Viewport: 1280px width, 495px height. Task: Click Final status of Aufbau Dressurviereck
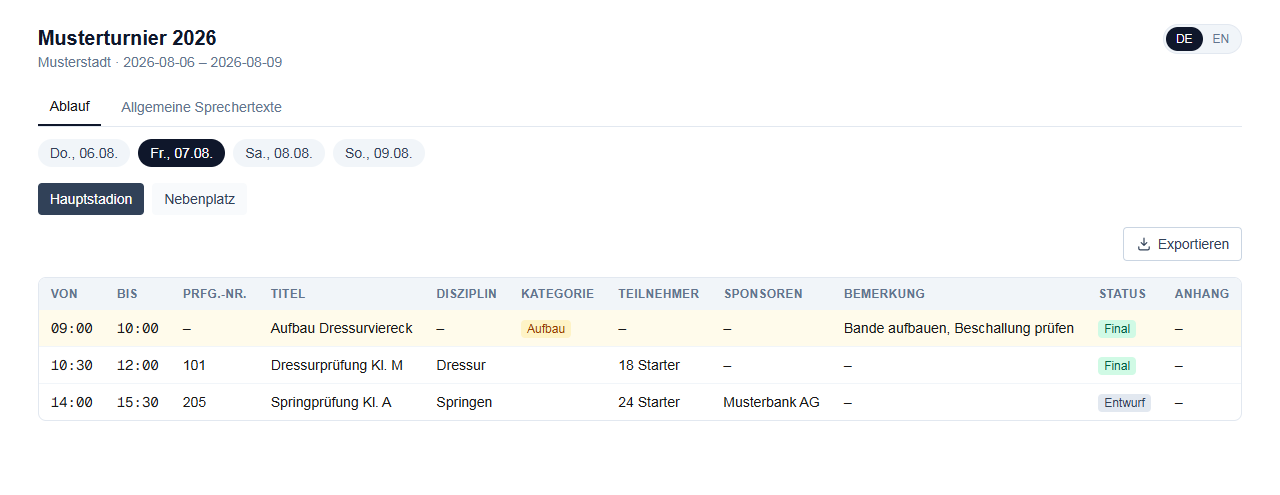(x=1117, y=329)
